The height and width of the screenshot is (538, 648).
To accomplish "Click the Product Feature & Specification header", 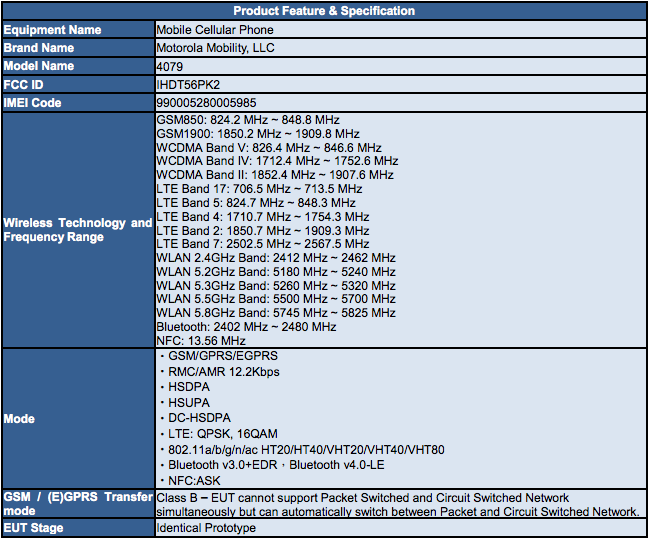I will tap(323, 11).
